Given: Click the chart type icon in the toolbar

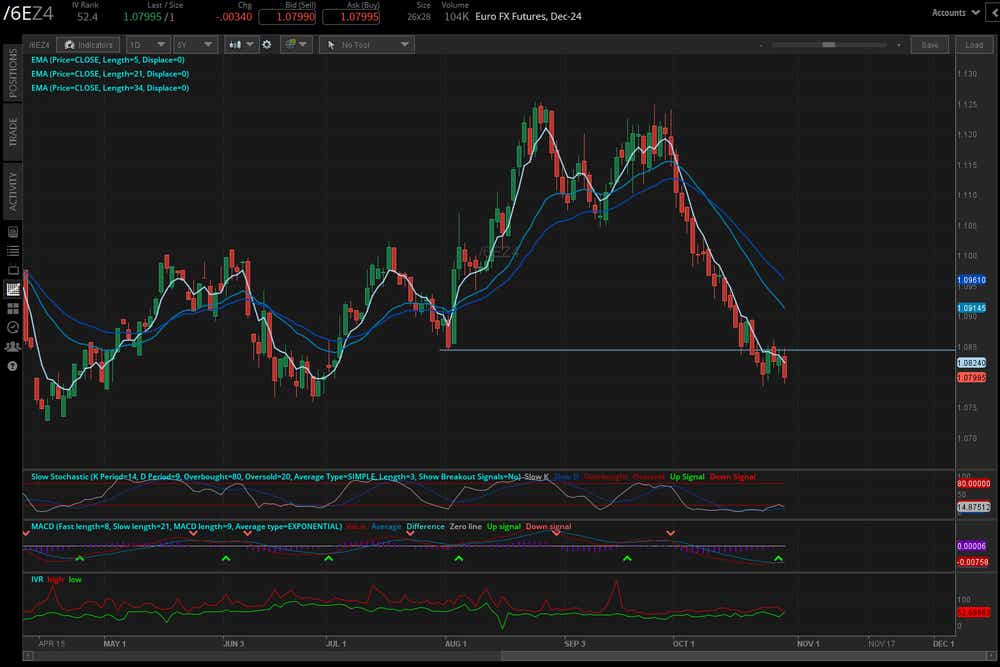Looking at the screenshot, I should point(236,44).
